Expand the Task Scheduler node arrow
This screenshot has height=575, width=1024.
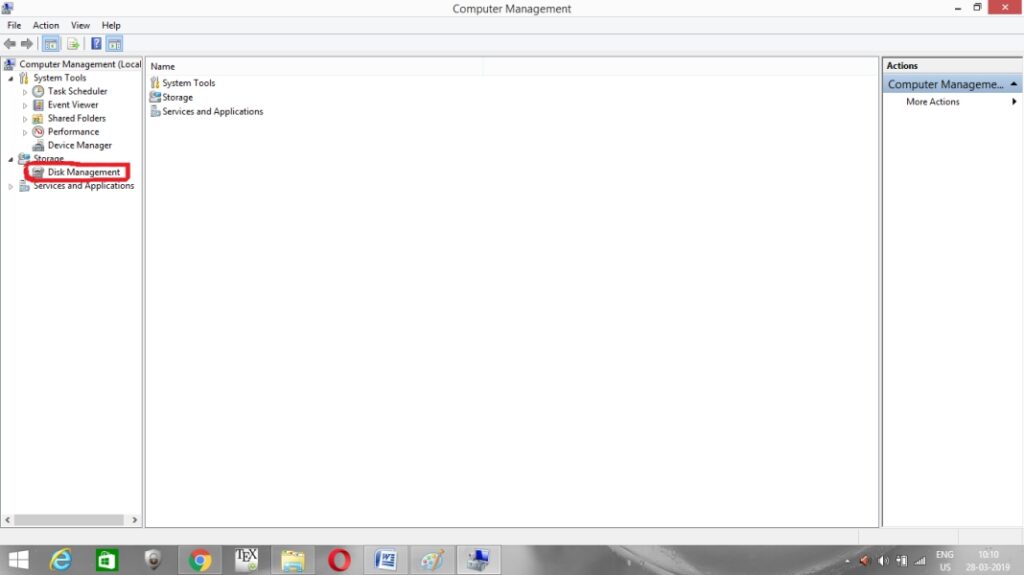click(x=25, y=92)
